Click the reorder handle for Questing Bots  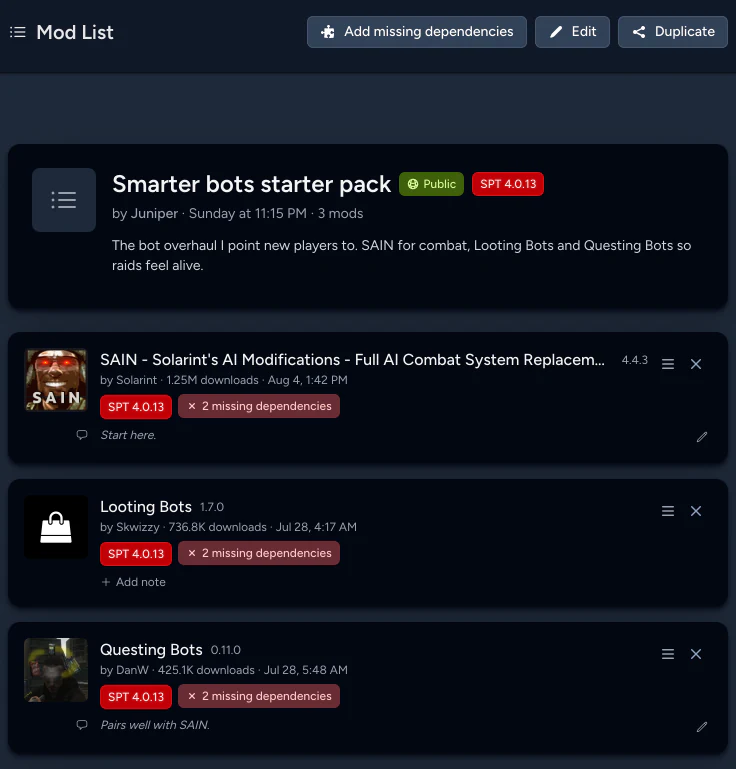668,654
